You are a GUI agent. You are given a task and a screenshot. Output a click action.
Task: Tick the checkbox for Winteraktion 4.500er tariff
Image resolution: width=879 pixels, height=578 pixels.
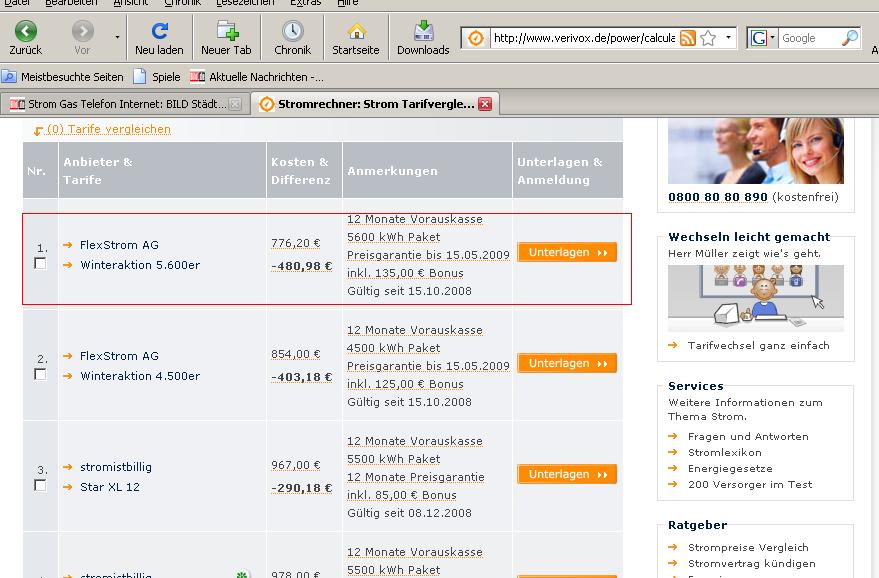click(40, 375)
